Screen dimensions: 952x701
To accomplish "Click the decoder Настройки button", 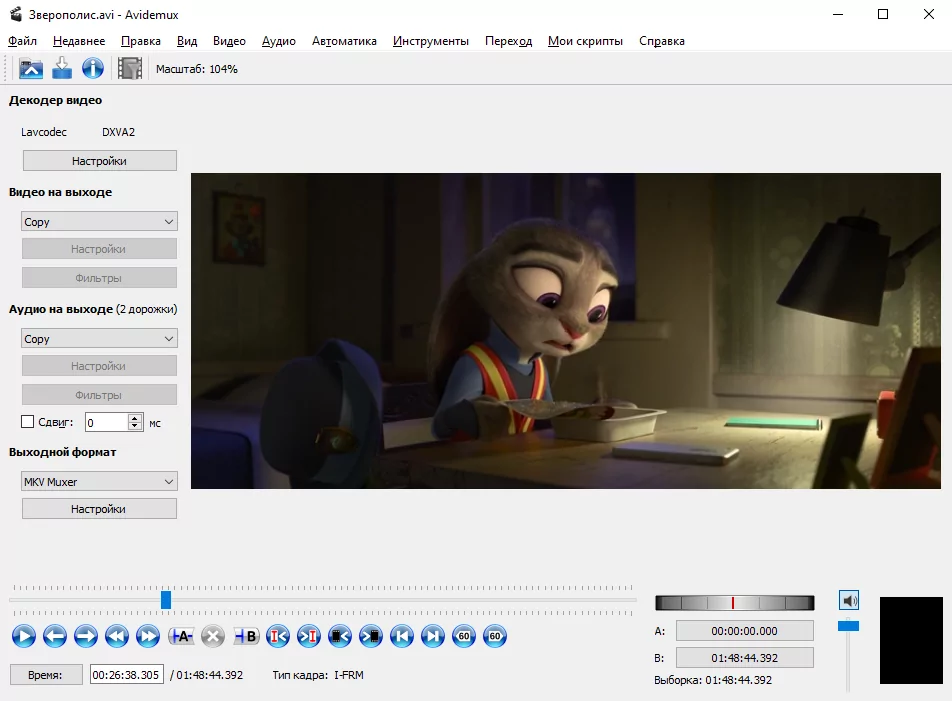I will 100,161.
